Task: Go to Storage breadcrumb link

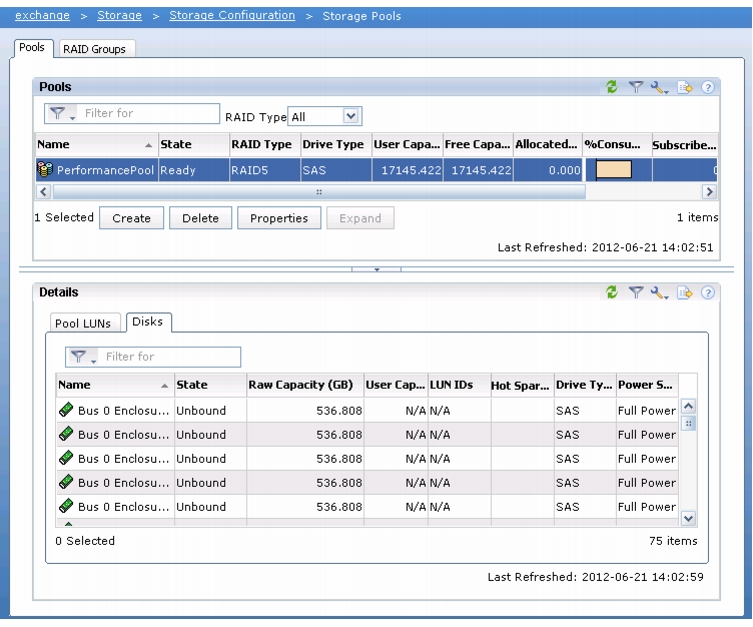Action: pyautogui.click(x=120, y=15)
